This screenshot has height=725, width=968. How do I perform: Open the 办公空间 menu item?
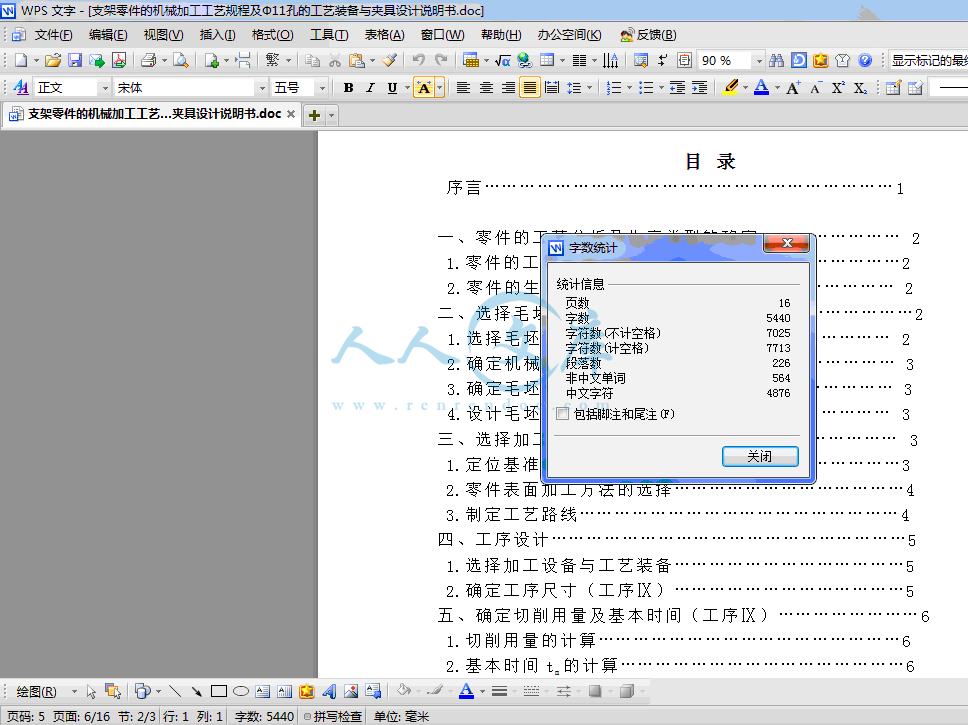point(569,35)
